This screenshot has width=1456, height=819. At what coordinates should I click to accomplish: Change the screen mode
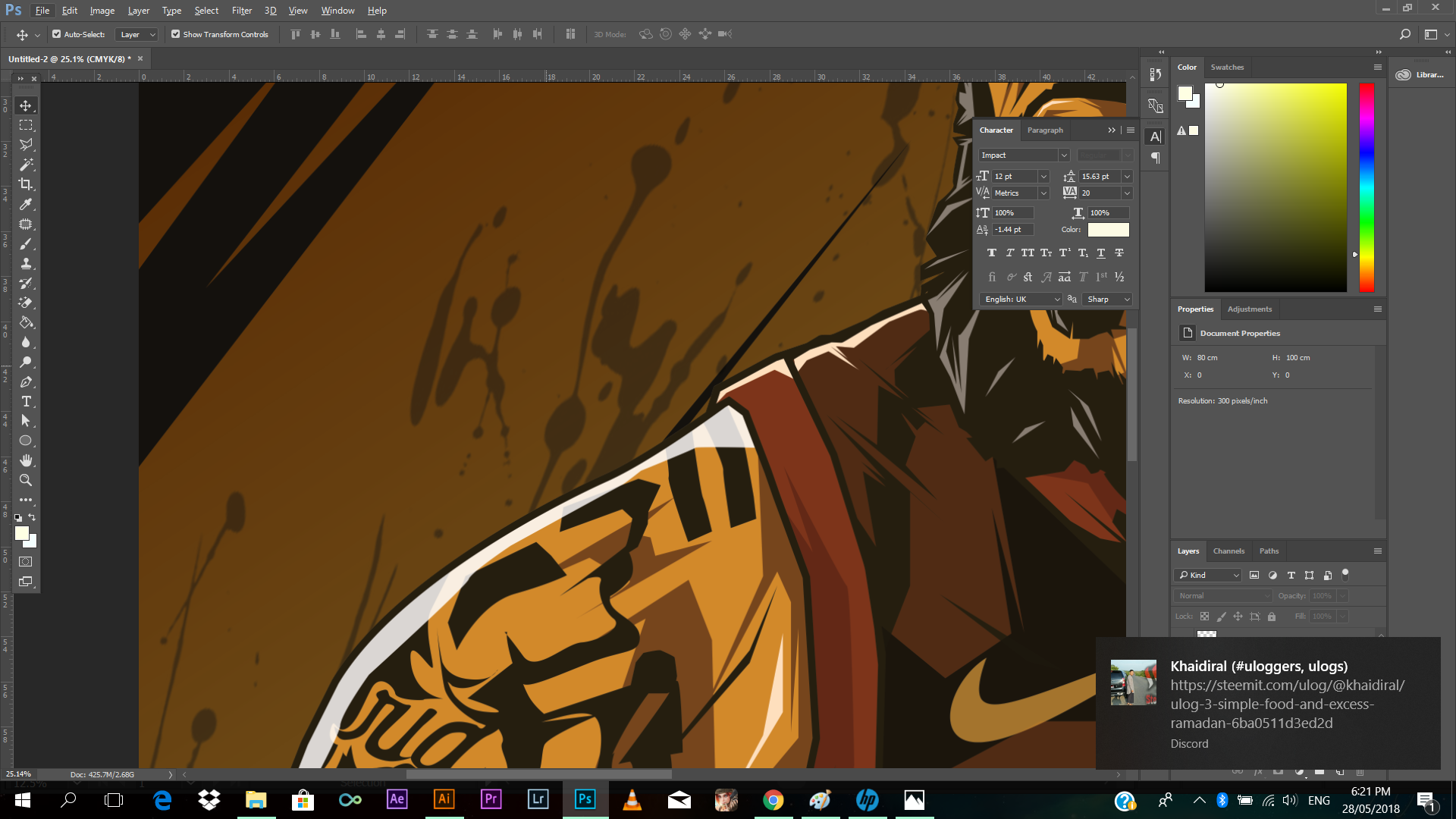point(26,582)
